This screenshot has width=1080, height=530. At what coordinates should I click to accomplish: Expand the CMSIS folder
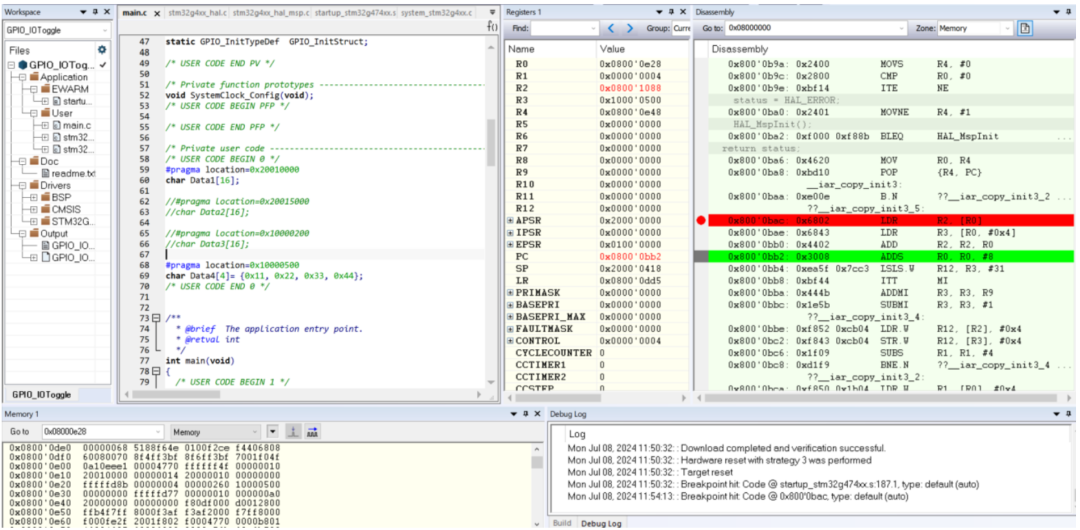[34, 210]
